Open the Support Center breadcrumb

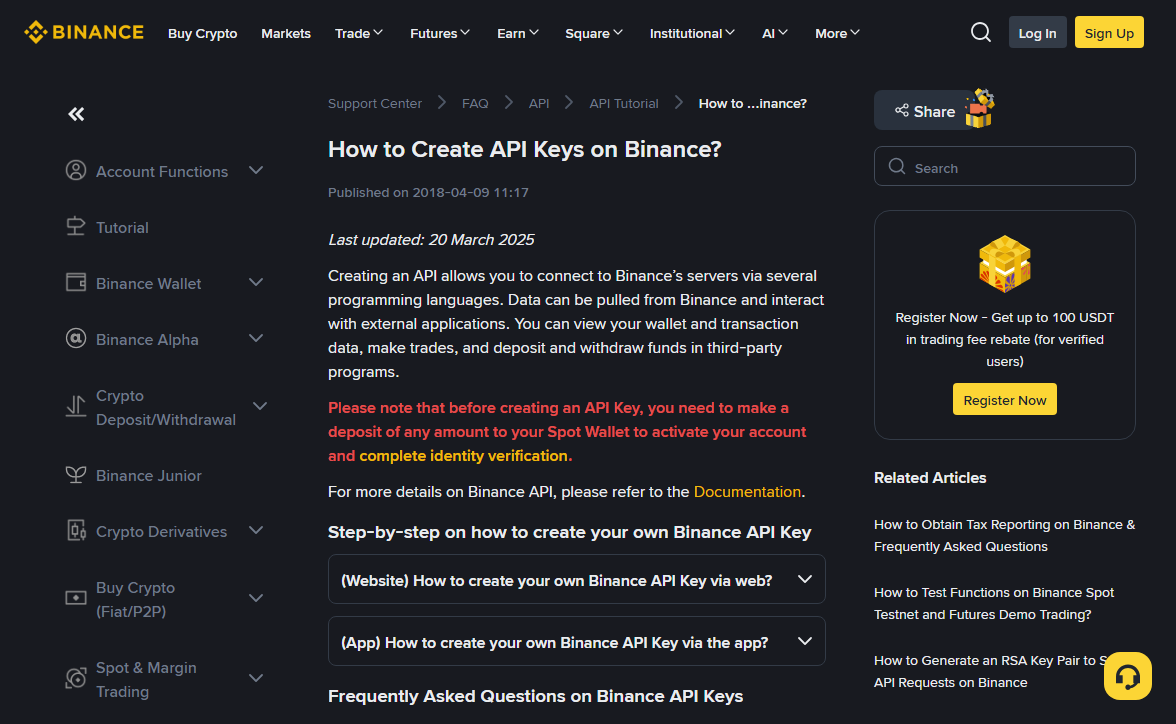tap(375, 104)
